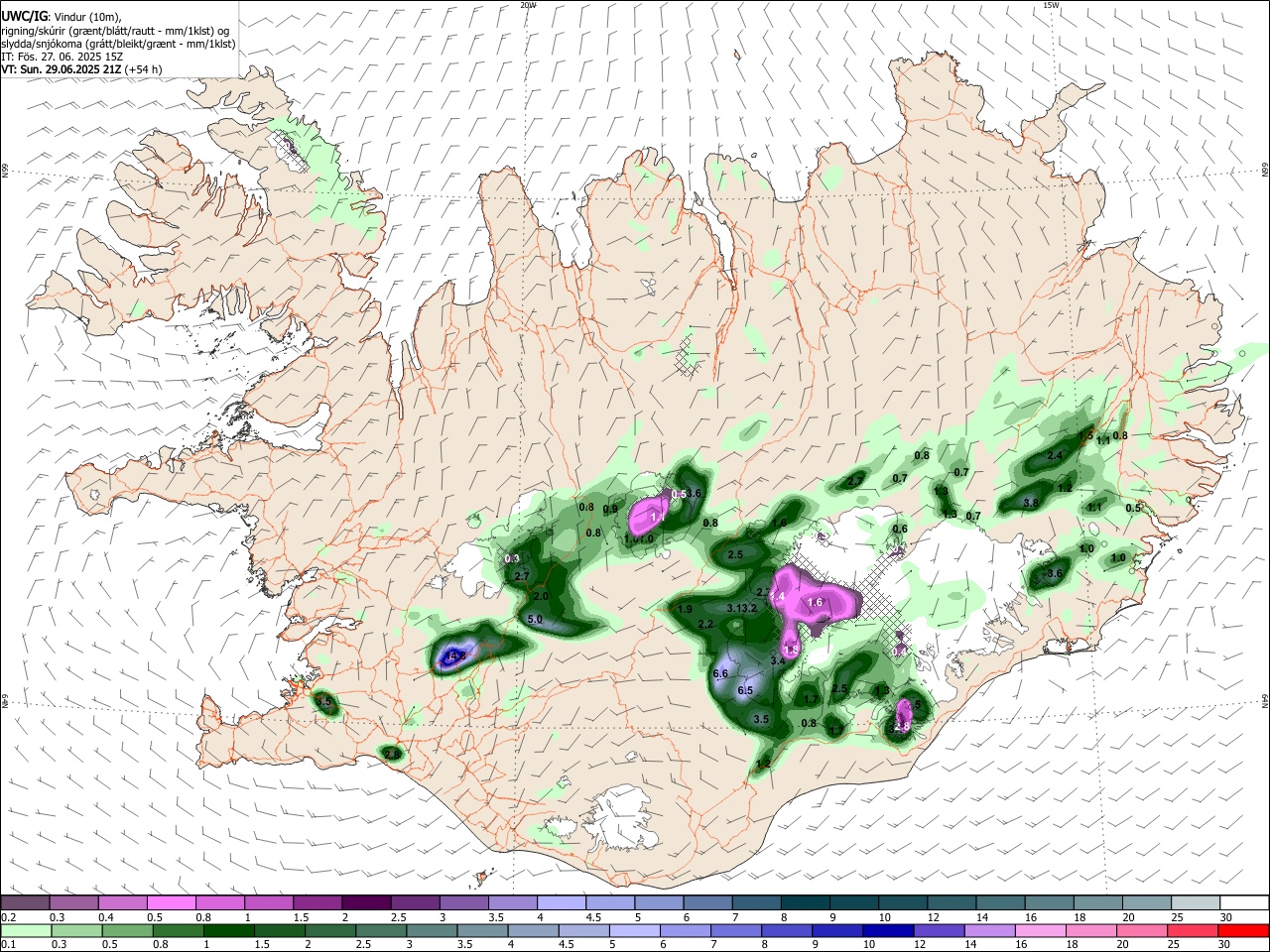The image size is (1270, 952).
Task: Click the 0.2 label on the snow scale
Action: tap(8, 918)
